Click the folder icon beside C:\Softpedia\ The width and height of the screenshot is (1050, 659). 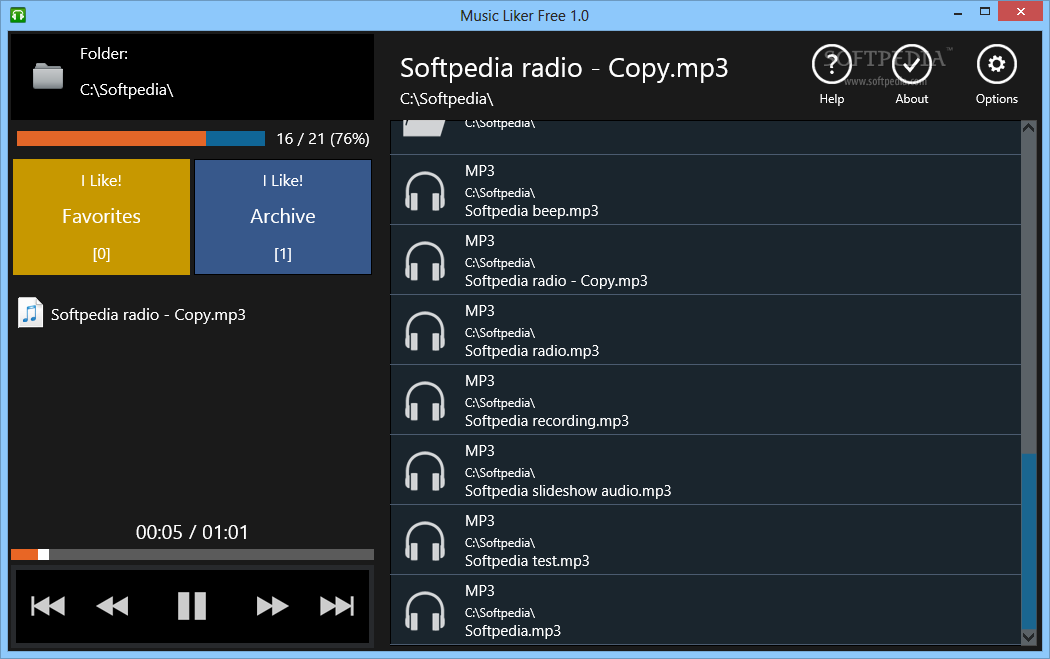click(48, 76)
